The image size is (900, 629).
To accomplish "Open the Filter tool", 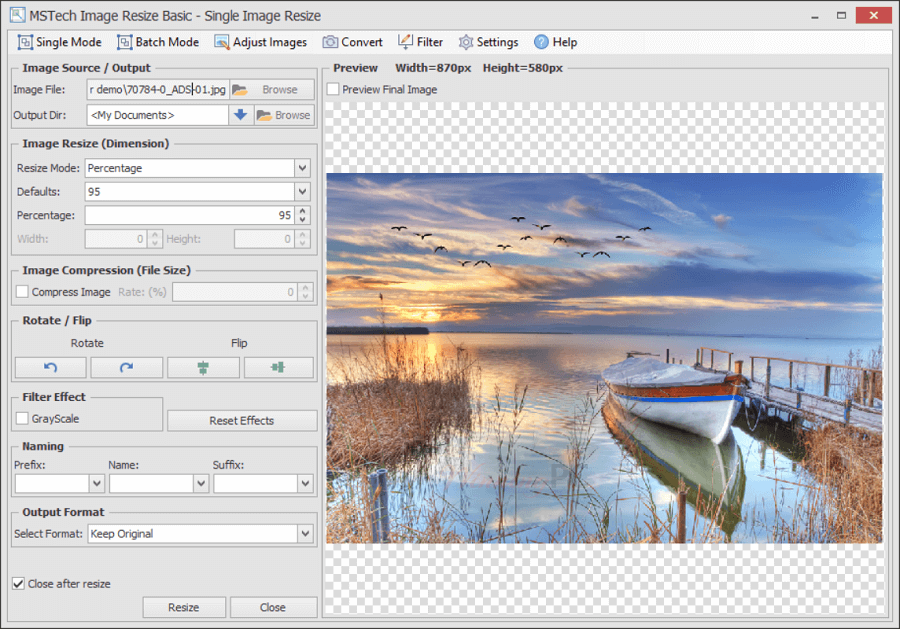I will coord(420,42).
